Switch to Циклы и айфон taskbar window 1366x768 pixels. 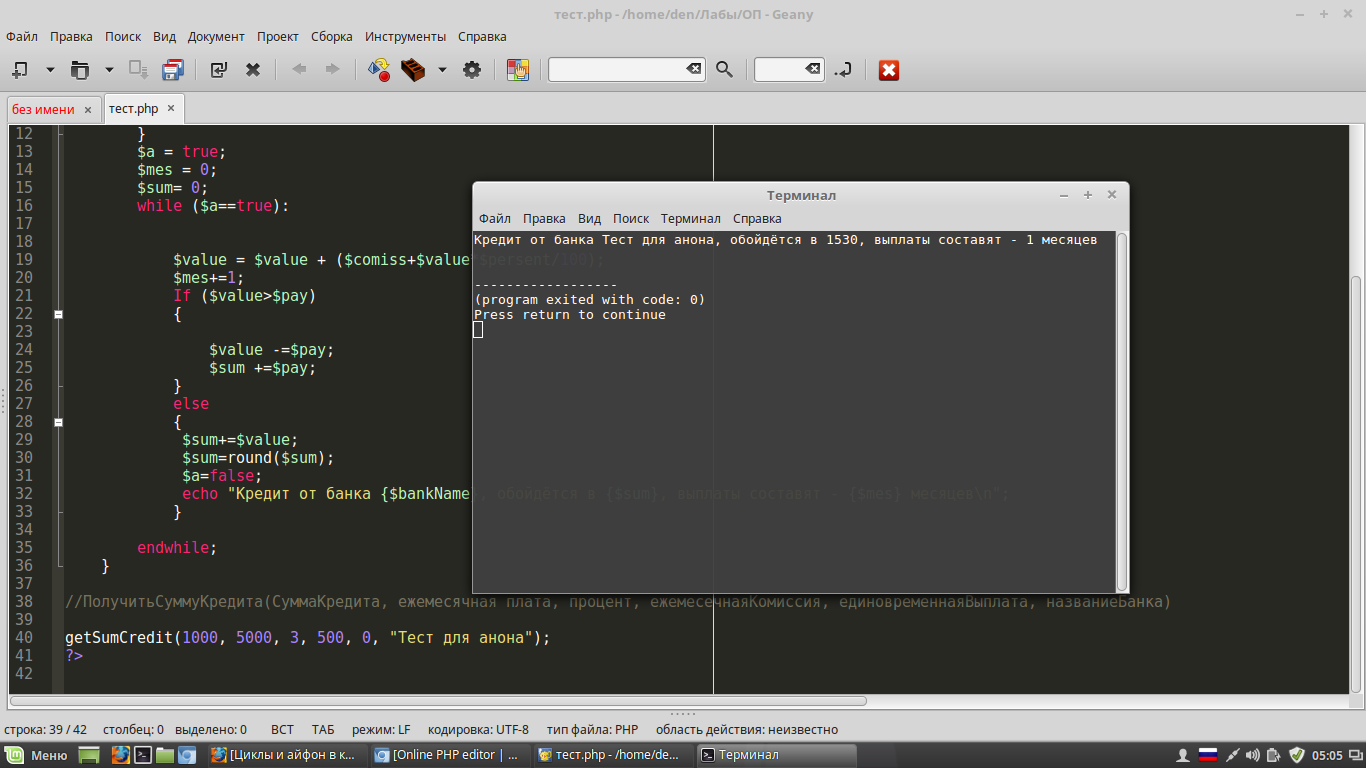[x=285, y=755]
